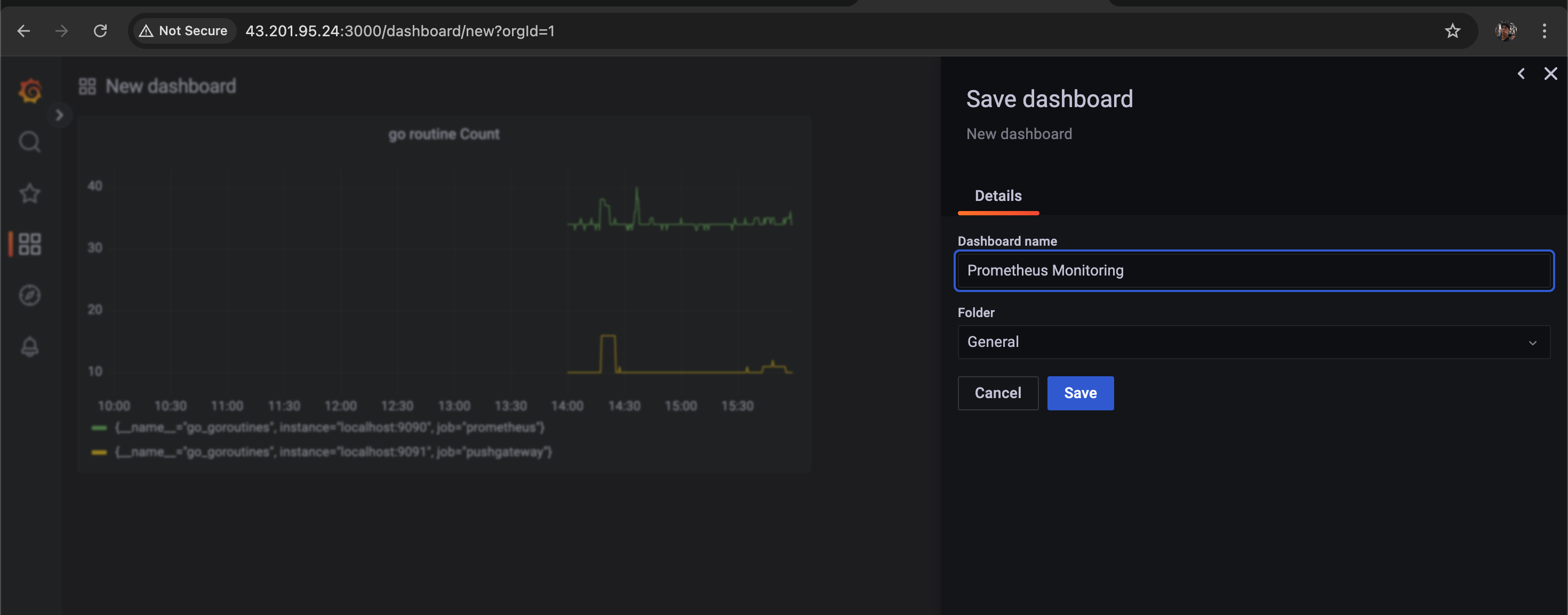
Task: Bookmark page with browser star icon
Action: pyautogui.click(x=1452, y=31)
